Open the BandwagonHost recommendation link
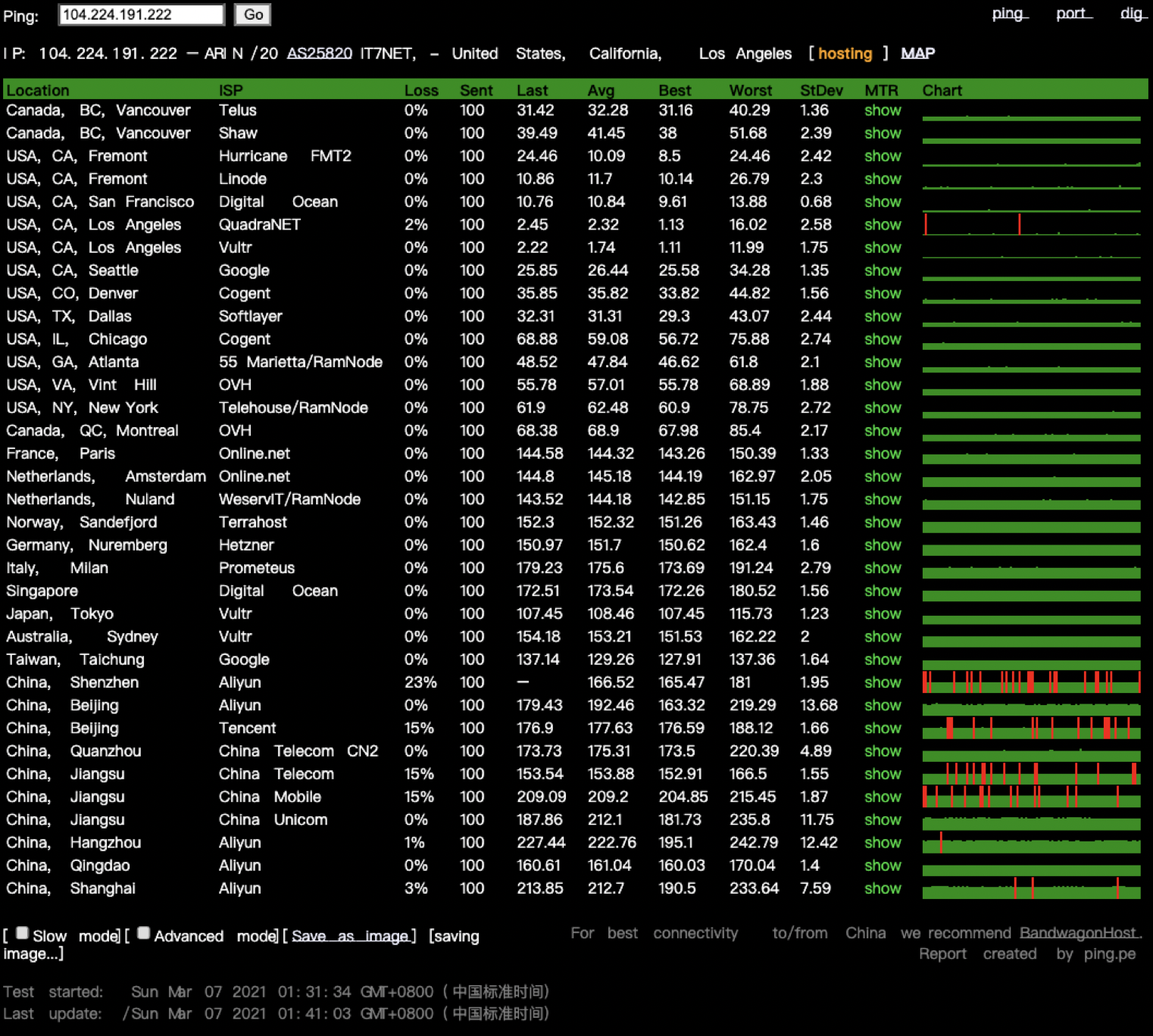Screen dimensions: 1153x1036 [1079, 933]
